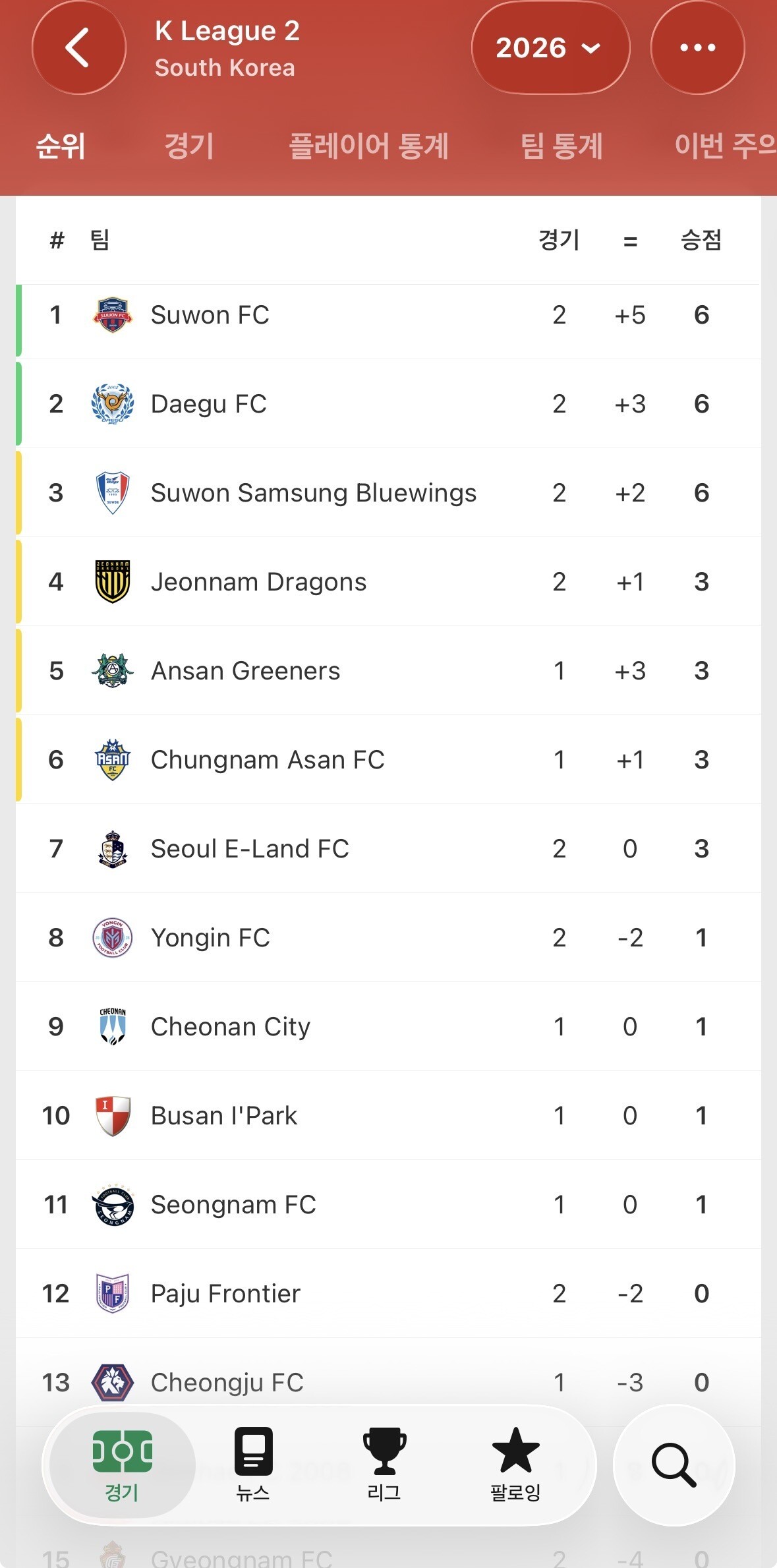Screen dimensions: 777x1568
Task: Tap the Busan I'Park row
Action: (x=224, y=1116)
